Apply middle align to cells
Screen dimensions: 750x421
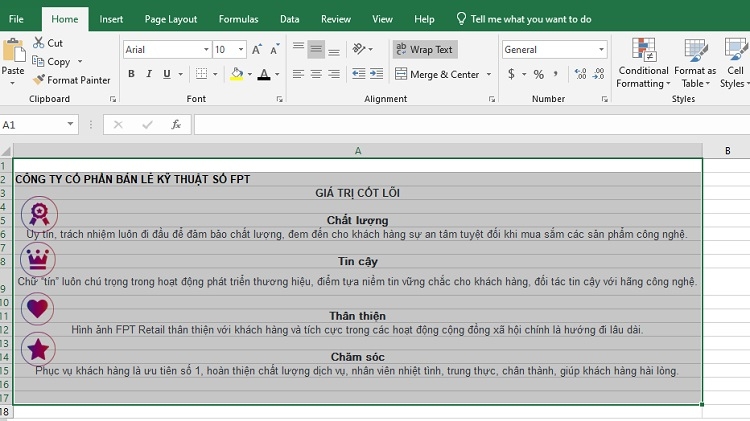pyautogui.click(x=316, y=49)
